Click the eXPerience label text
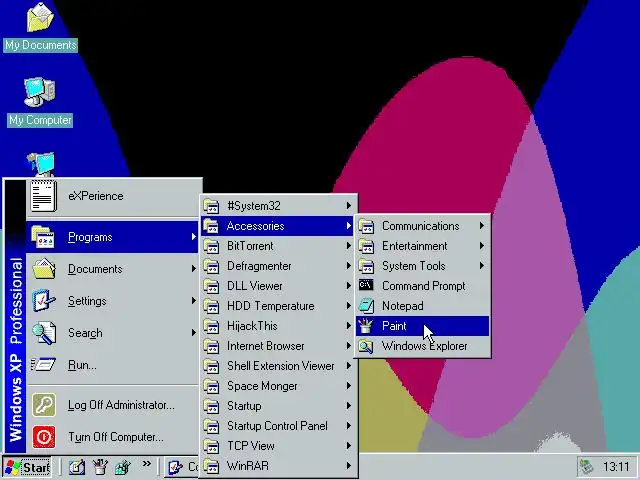 click(x=96, y=196)
